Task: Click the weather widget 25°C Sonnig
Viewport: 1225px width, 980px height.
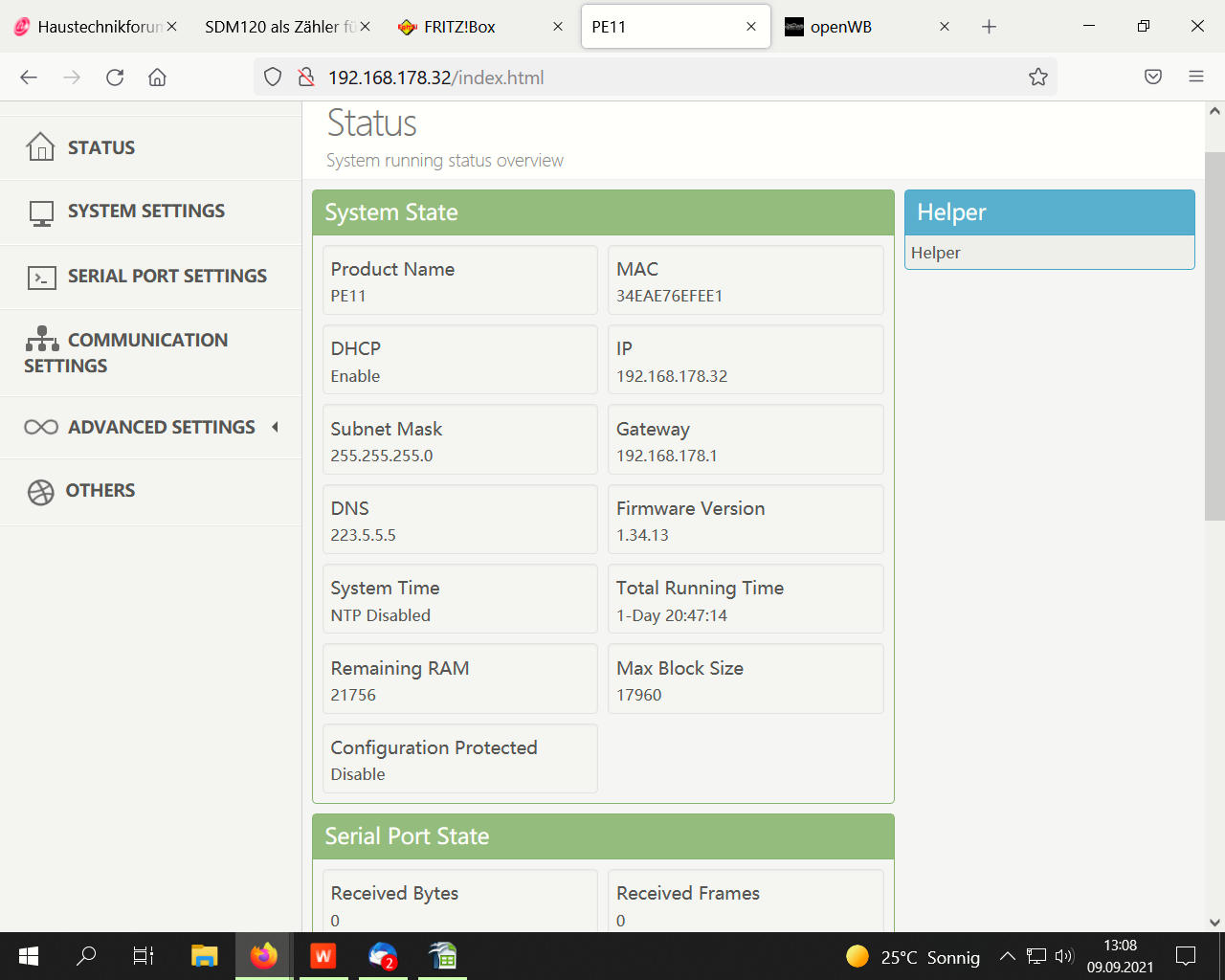Action: 913,956
